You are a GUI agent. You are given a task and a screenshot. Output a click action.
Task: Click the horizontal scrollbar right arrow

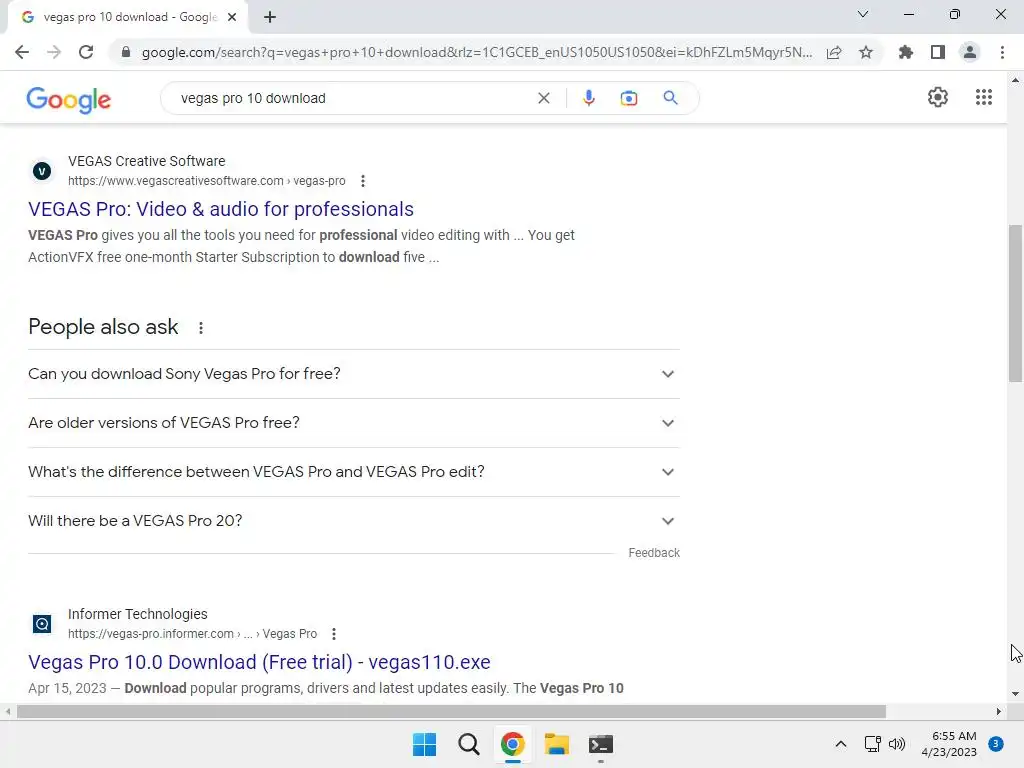(x=999, y=711)
